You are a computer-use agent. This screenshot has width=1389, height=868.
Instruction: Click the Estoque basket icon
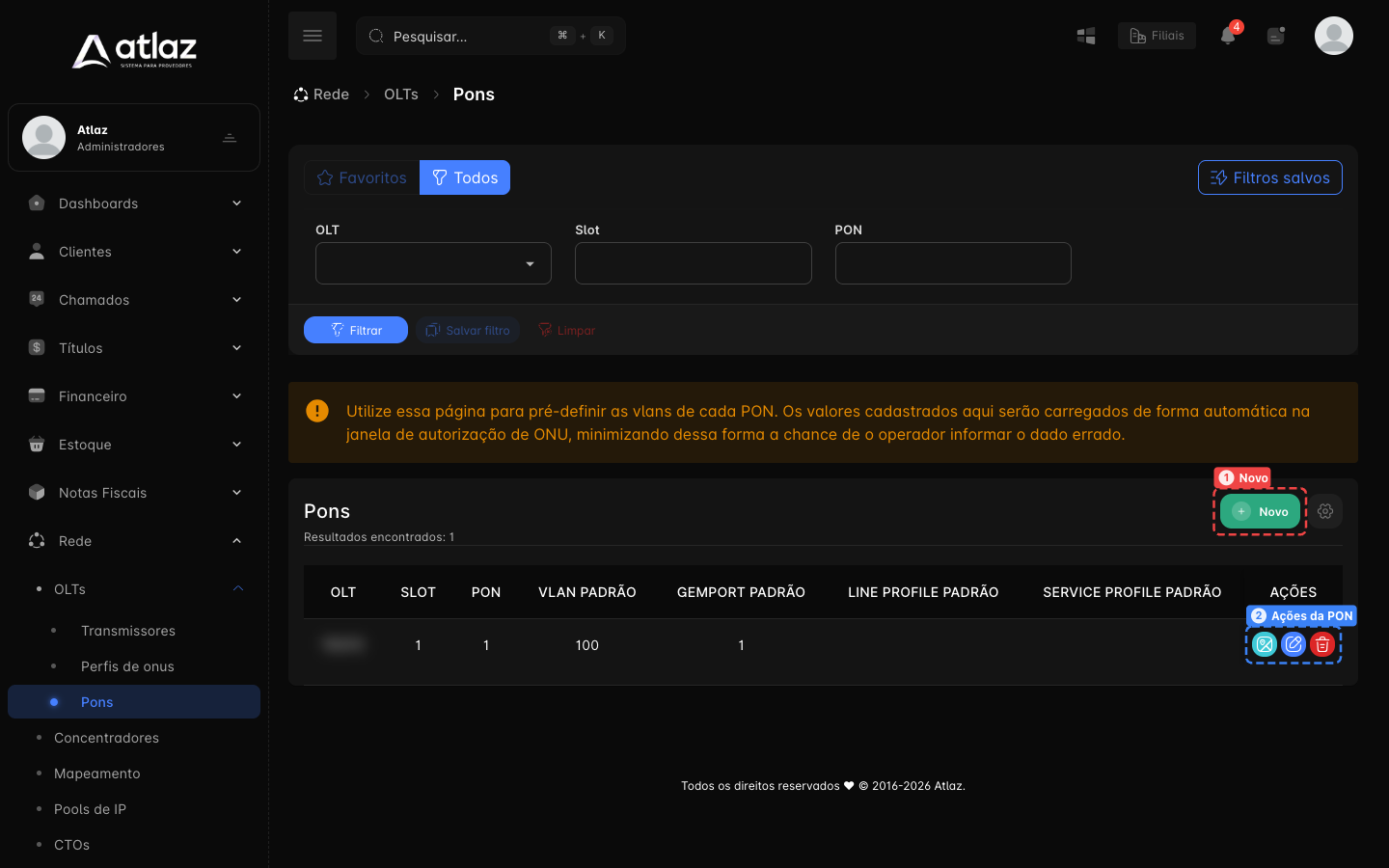[37, 444]
